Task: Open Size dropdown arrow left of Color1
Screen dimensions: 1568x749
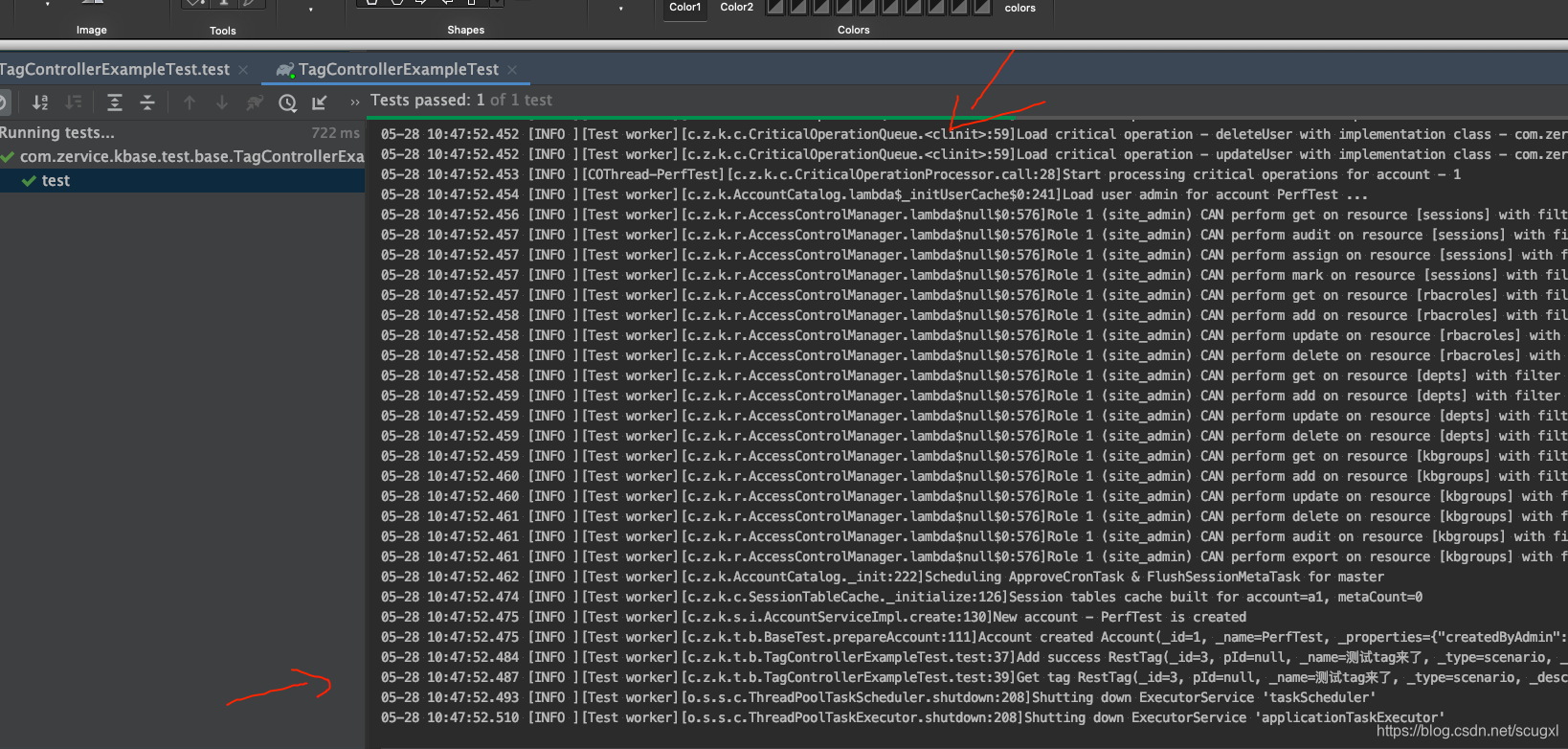Action: pos(620,10)
